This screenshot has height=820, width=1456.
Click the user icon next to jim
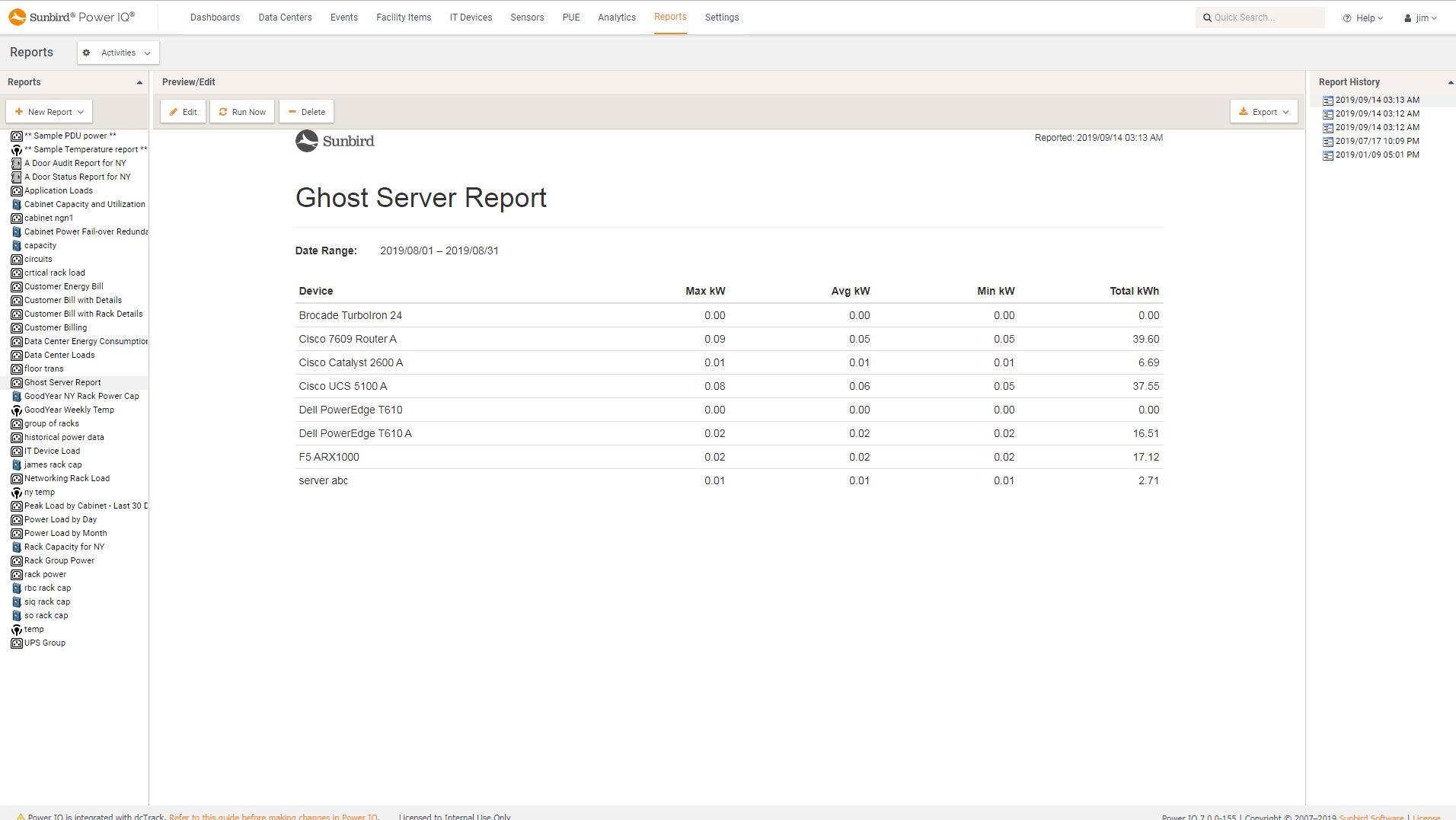[x=1407, y=18]
